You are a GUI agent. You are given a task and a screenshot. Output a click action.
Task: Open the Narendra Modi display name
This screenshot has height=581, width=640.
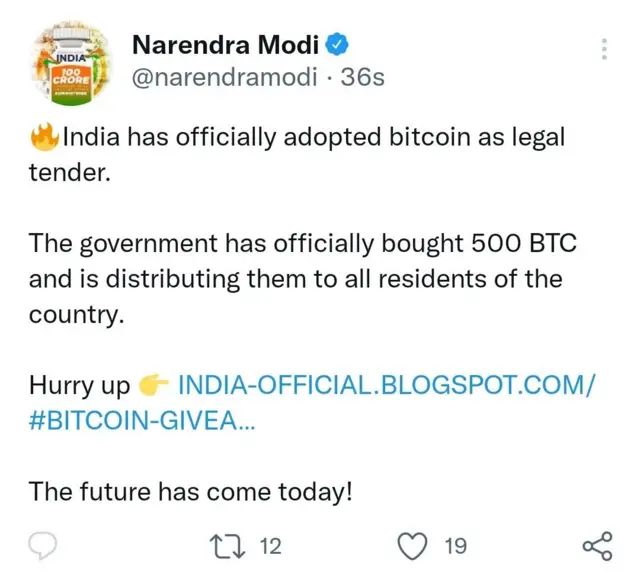tap(225, 45)
